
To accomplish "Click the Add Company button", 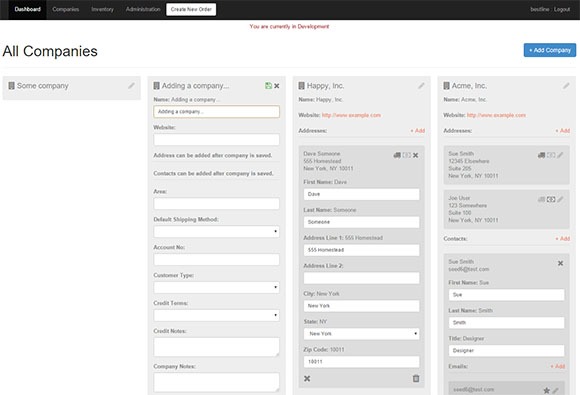I will pos(550,50).
